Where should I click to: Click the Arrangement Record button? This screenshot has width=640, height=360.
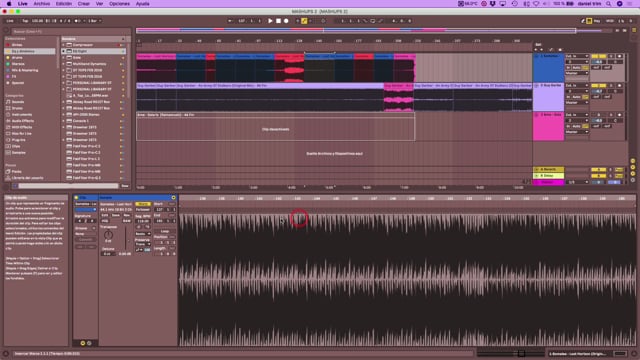pyautogui.click(x=286, y=21)
